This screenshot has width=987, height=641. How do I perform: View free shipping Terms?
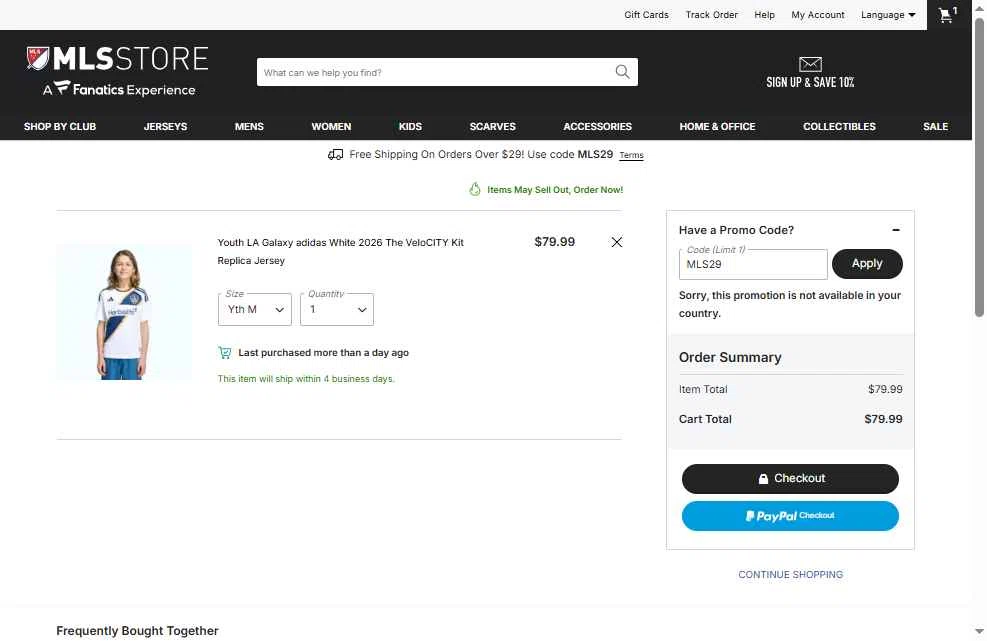pyautogui.click(x=631, y=156)
